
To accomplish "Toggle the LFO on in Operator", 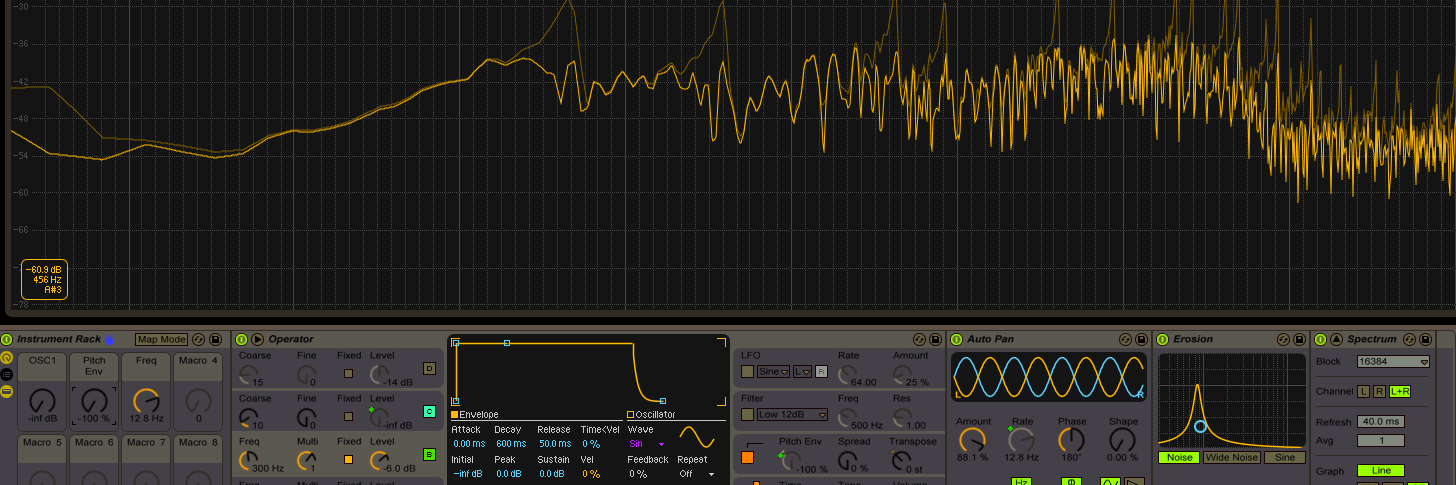I will coord(747,371).
